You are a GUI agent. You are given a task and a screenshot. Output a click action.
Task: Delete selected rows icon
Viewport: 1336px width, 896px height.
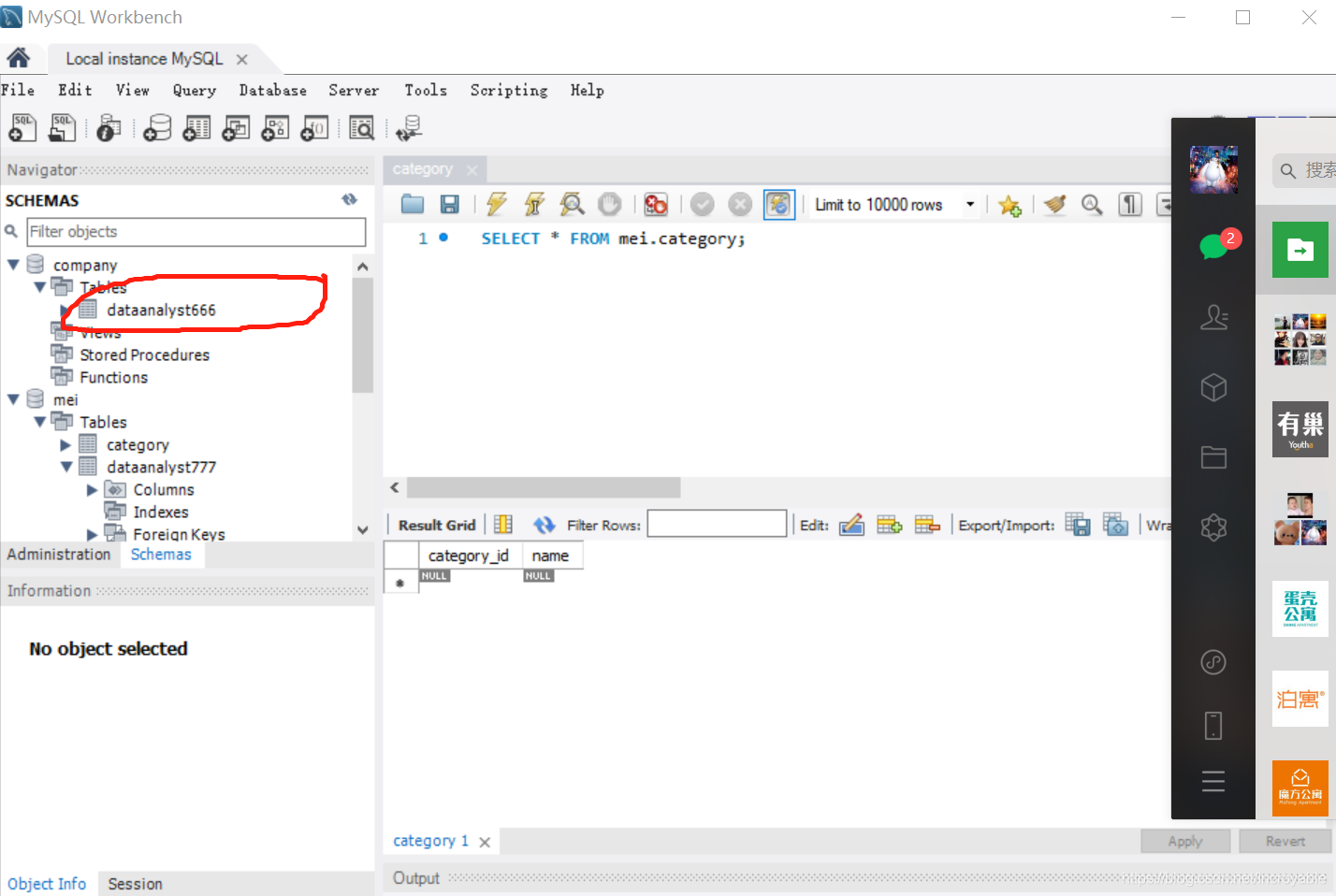(x=927, y=525)
